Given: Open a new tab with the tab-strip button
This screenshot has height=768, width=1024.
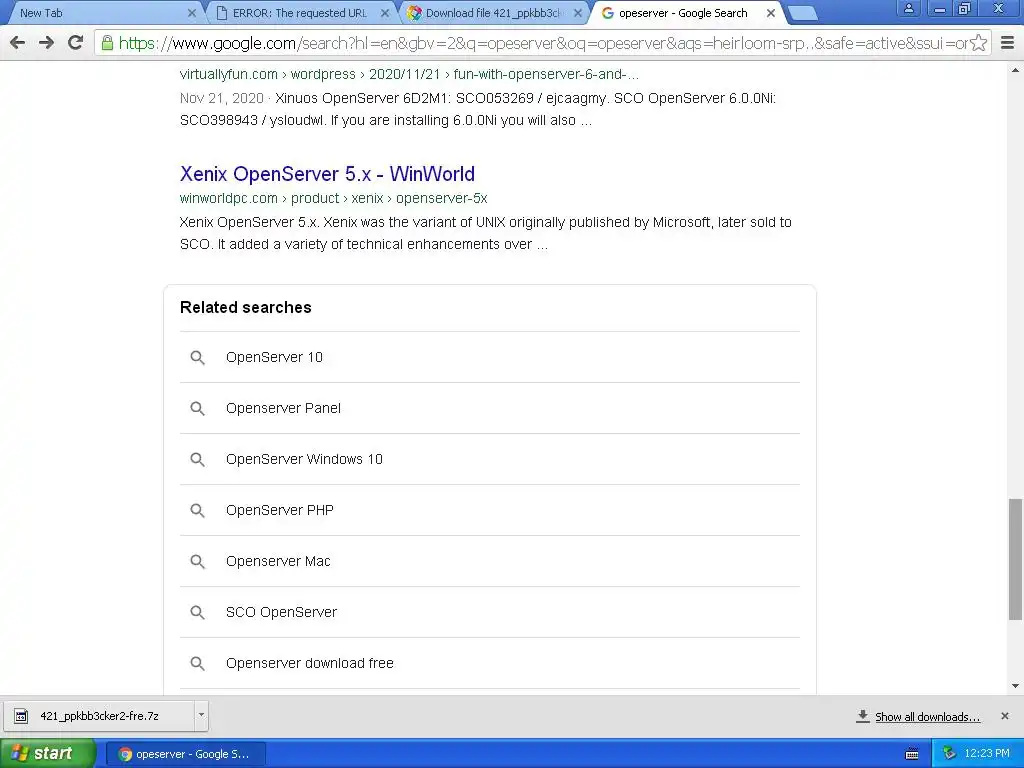Looking at the screenshot, I should (802, 13).
